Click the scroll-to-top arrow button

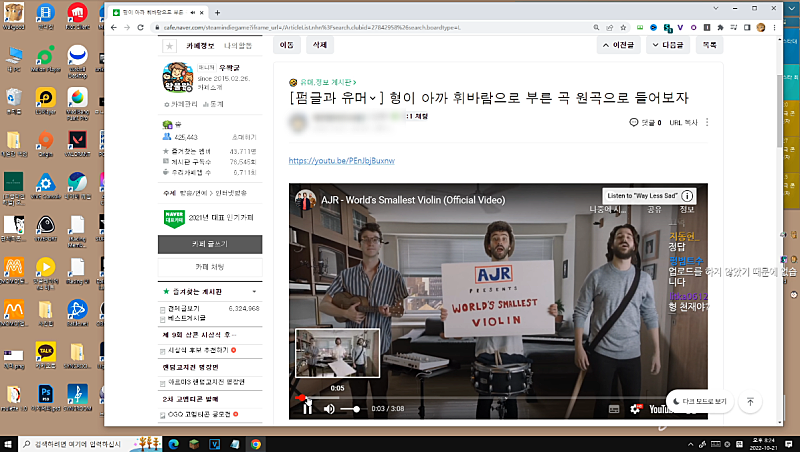[x=750, y=401]
